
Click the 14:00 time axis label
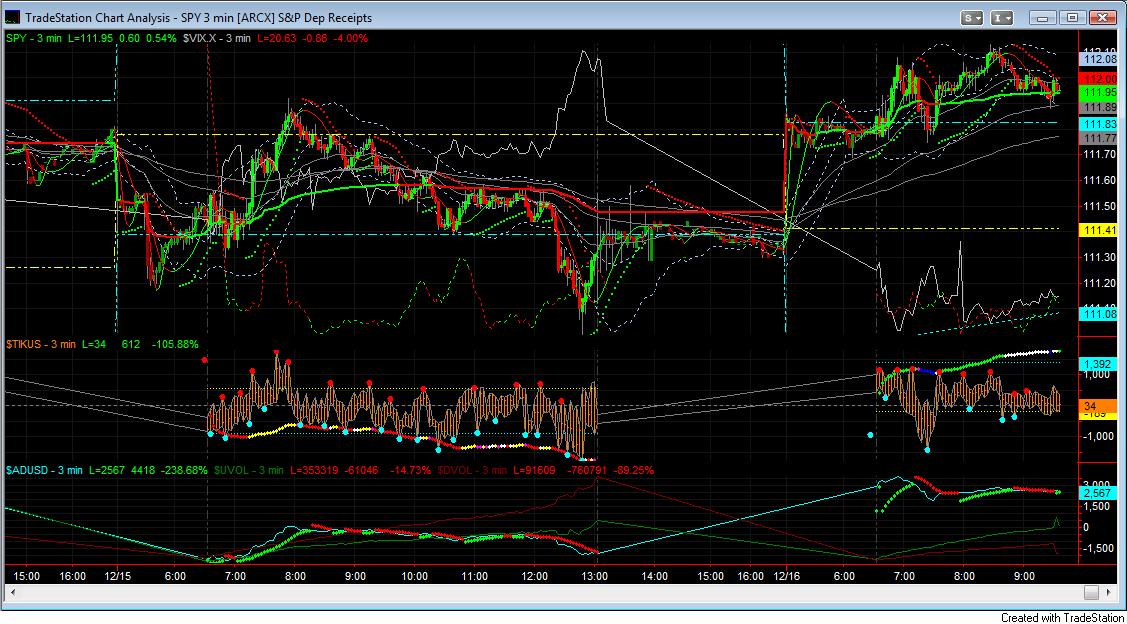pos(656,575)
